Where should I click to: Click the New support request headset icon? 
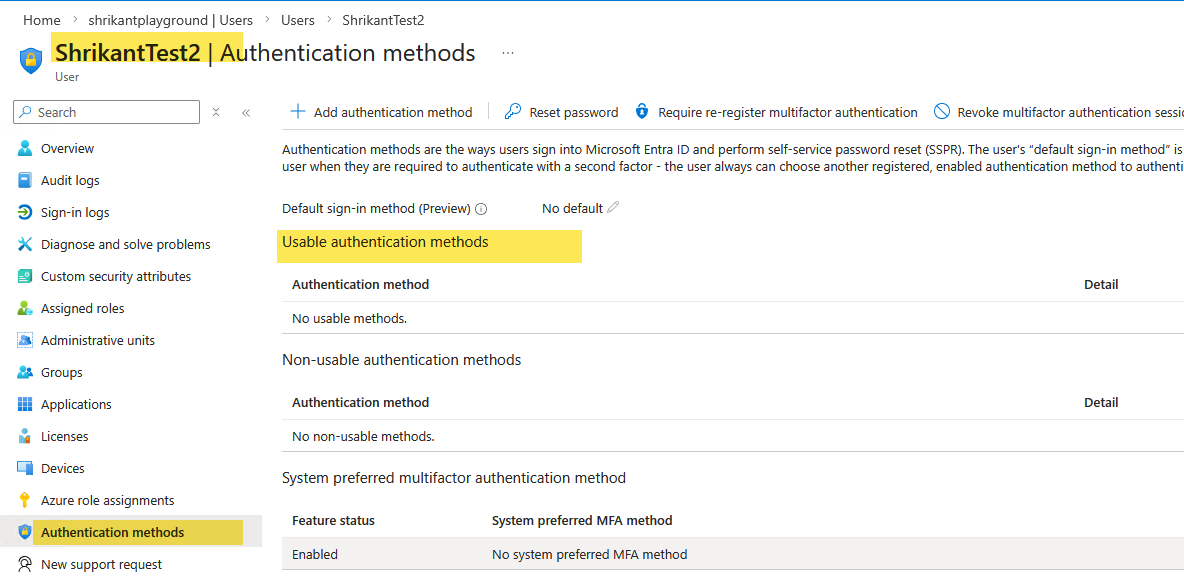[x=26, y=564]
